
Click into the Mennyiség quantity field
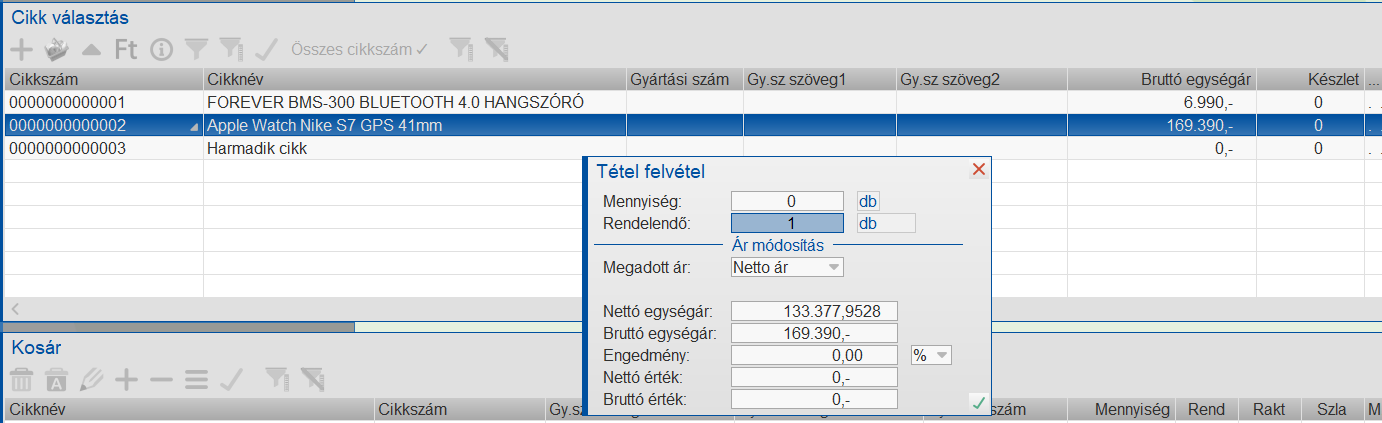(787, 201)
